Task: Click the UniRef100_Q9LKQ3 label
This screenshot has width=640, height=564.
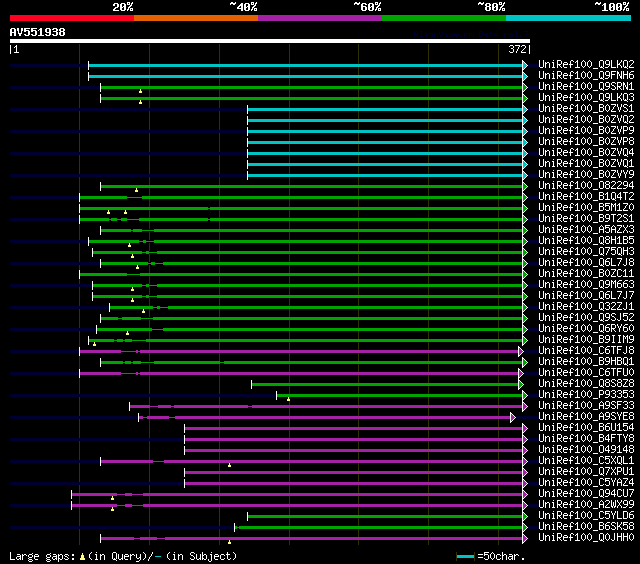Action: [x=586, y=98]
